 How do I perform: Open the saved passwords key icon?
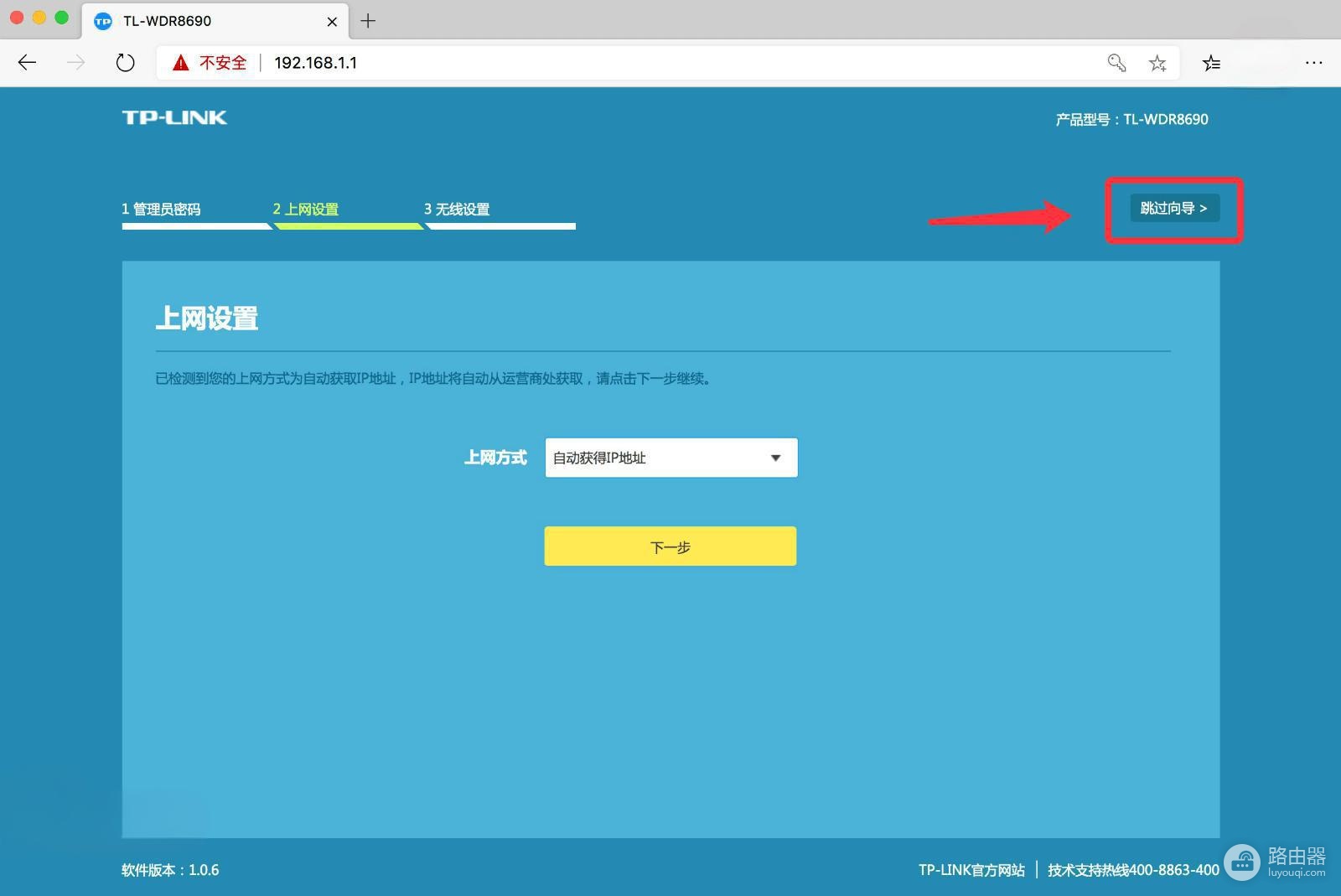[1116, 63]
